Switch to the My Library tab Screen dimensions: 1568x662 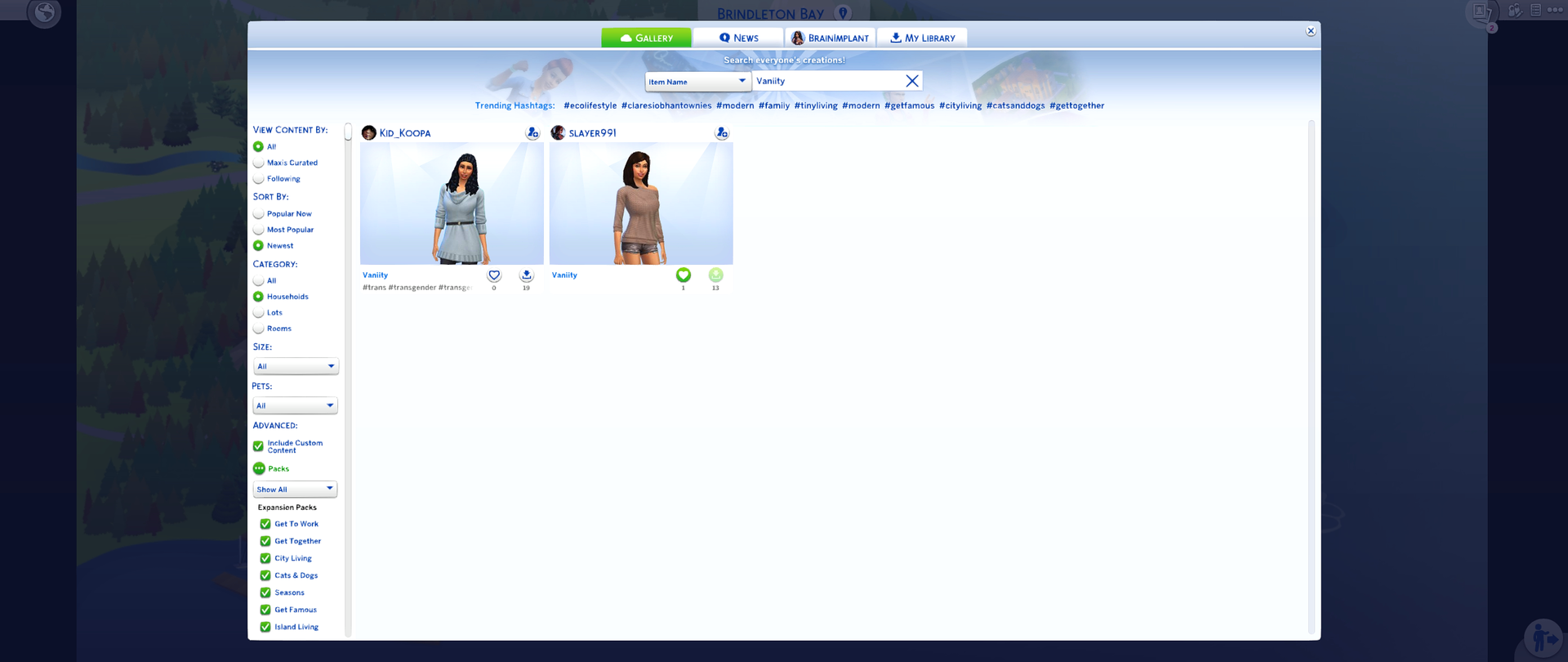(x=922, y=38)
